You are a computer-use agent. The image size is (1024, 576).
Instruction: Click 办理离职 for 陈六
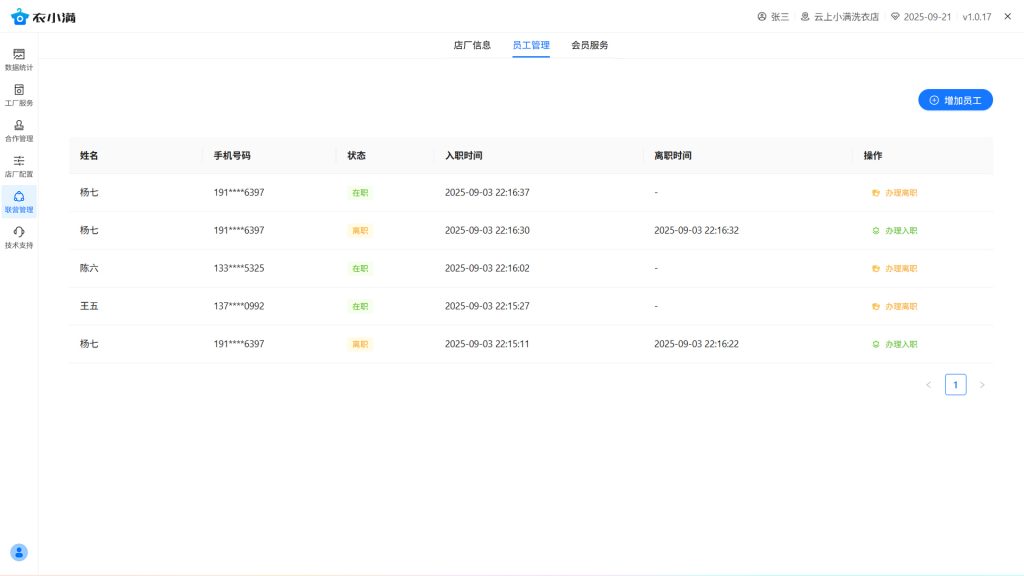[x=895, y=269]
